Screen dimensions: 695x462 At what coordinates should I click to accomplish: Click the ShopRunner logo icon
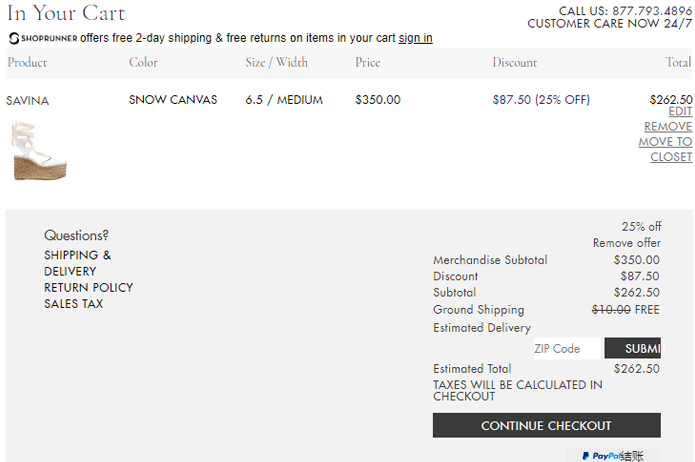(13, 38)
